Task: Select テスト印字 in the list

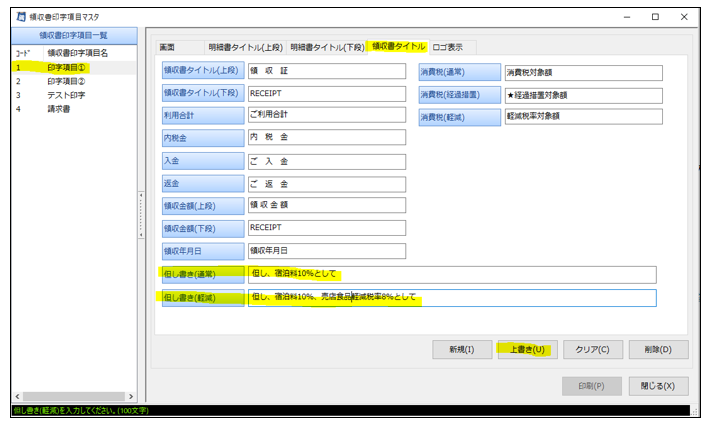Action: pos(66,95)
